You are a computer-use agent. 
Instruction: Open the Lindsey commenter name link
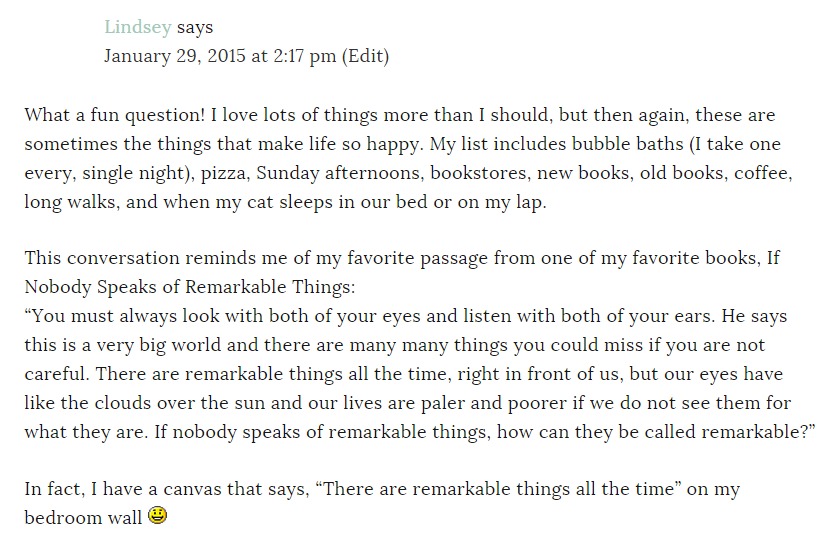click(138, 27)
